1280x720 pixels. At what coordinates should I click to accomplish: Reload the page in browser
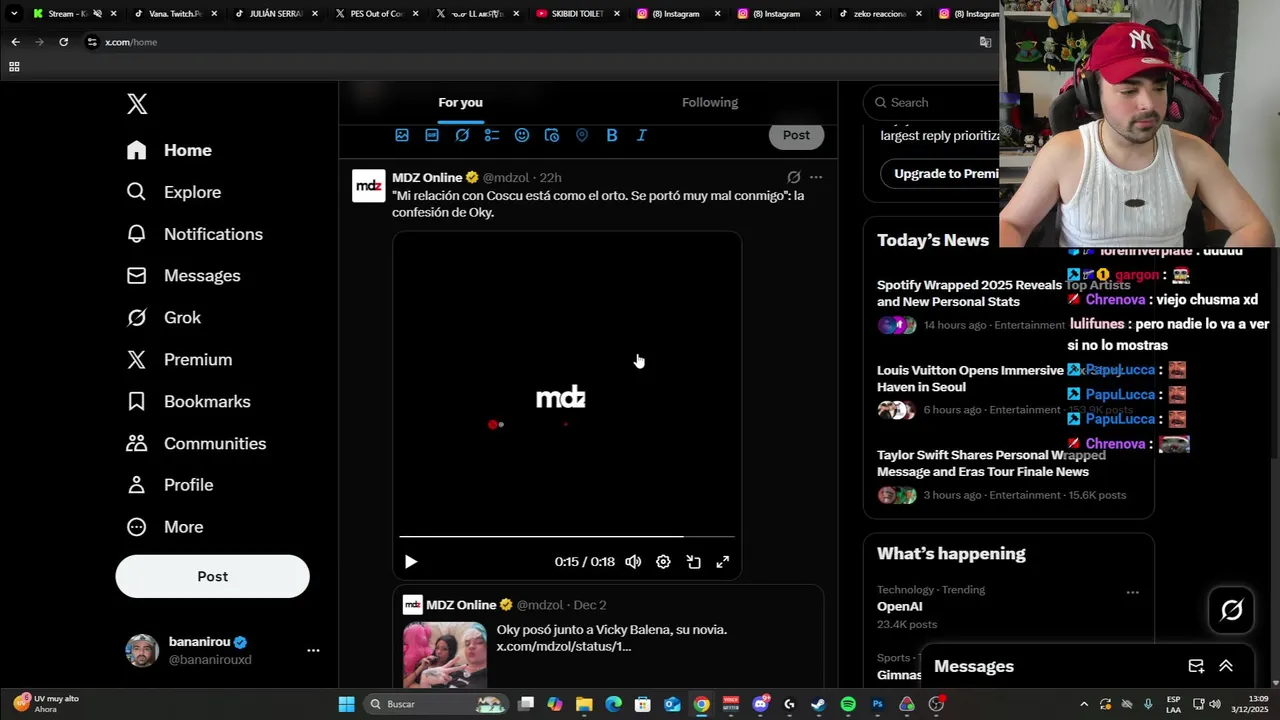pyautogui.click(x=63, y=42)
